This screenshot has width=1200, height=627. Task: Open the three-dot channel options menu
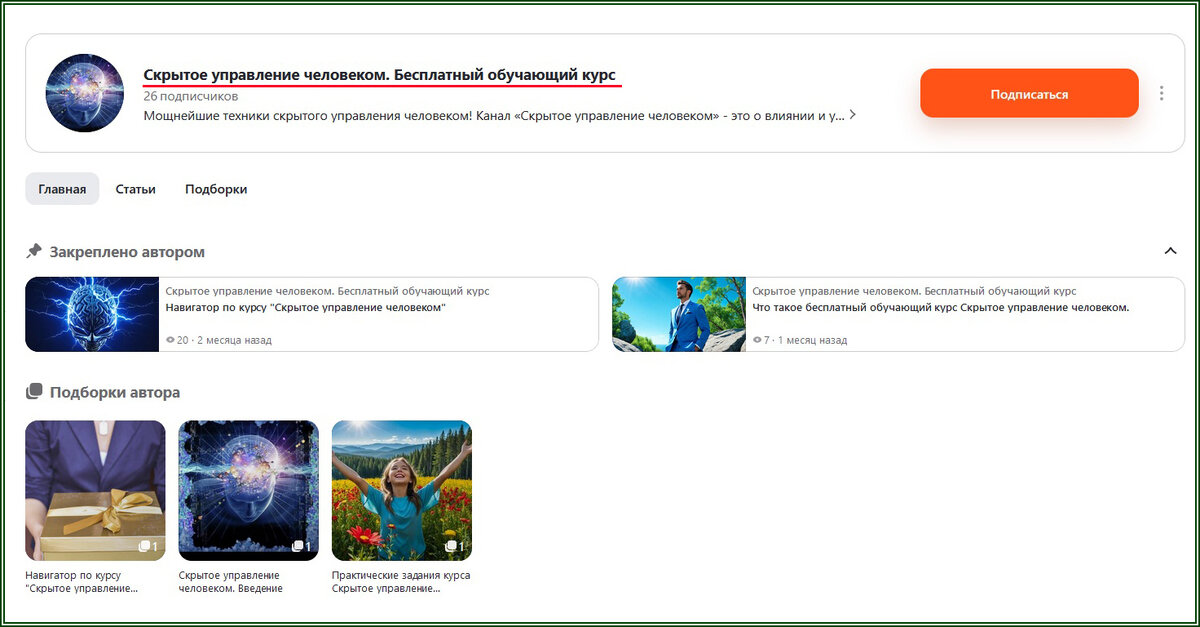1161,93
